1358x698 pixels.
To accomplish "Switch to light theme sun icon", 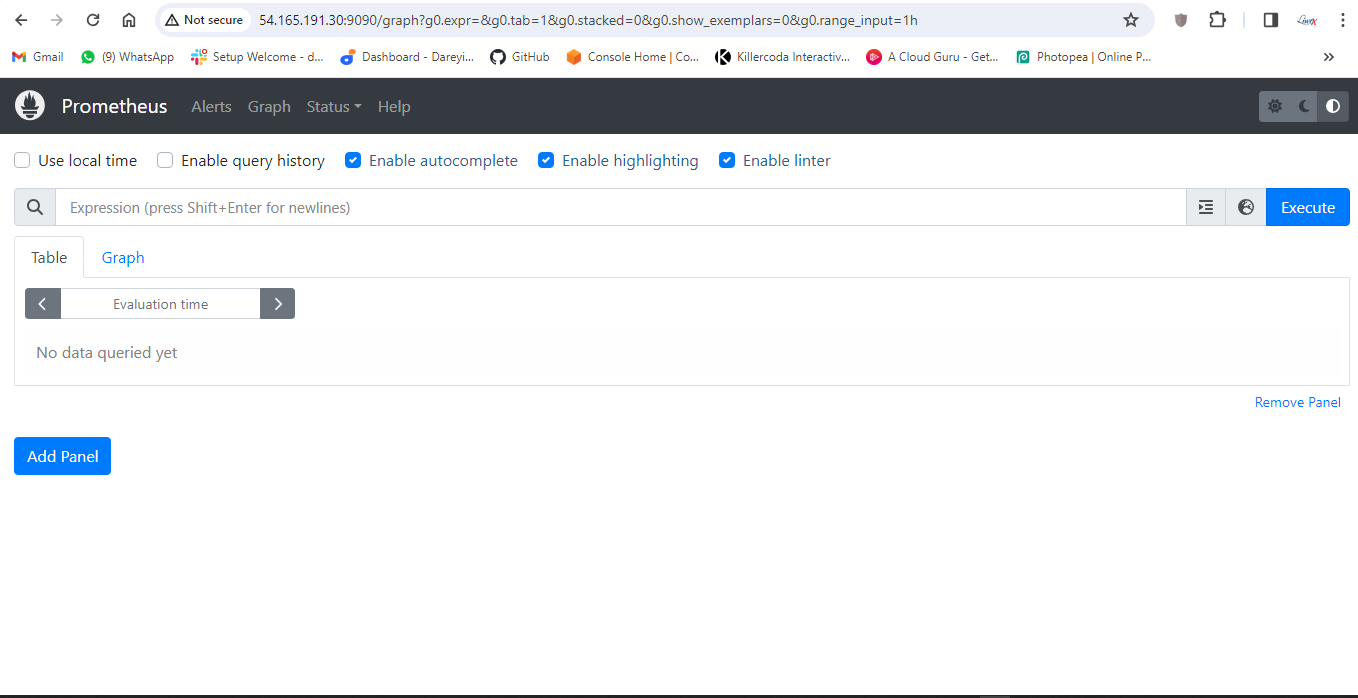I will pos(1274,106).
